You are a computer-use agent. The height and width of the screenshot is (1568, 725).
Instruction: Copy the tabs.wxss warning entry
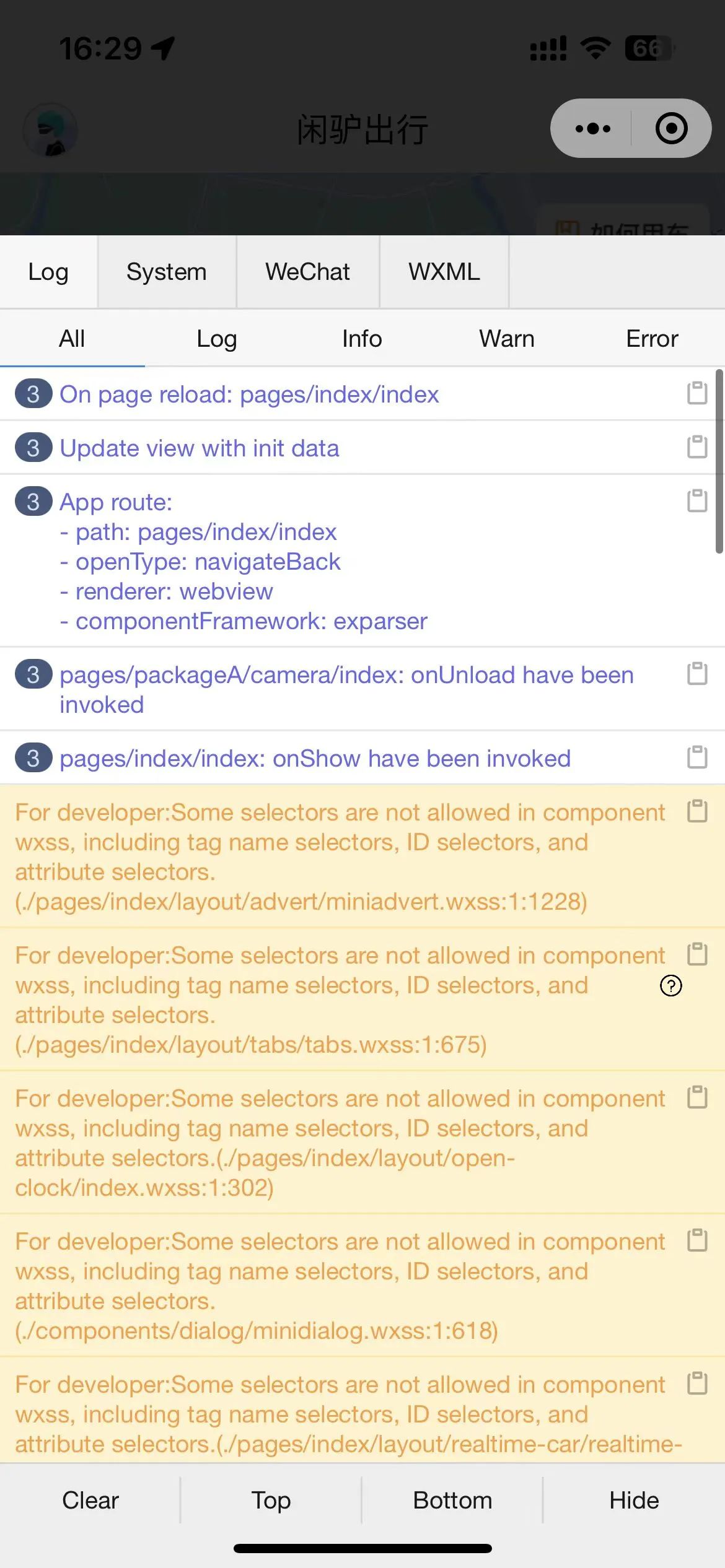tap(697, 954)
